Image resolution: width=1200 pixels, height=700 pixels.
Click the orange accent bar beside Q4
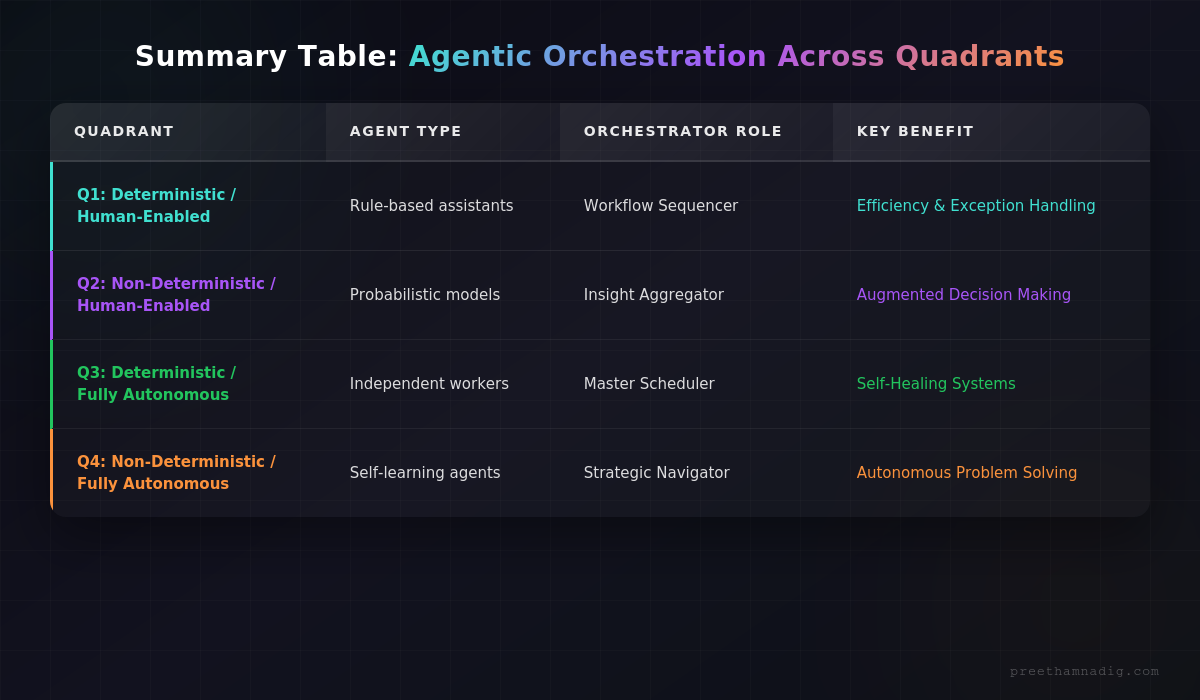coord(53,472)
